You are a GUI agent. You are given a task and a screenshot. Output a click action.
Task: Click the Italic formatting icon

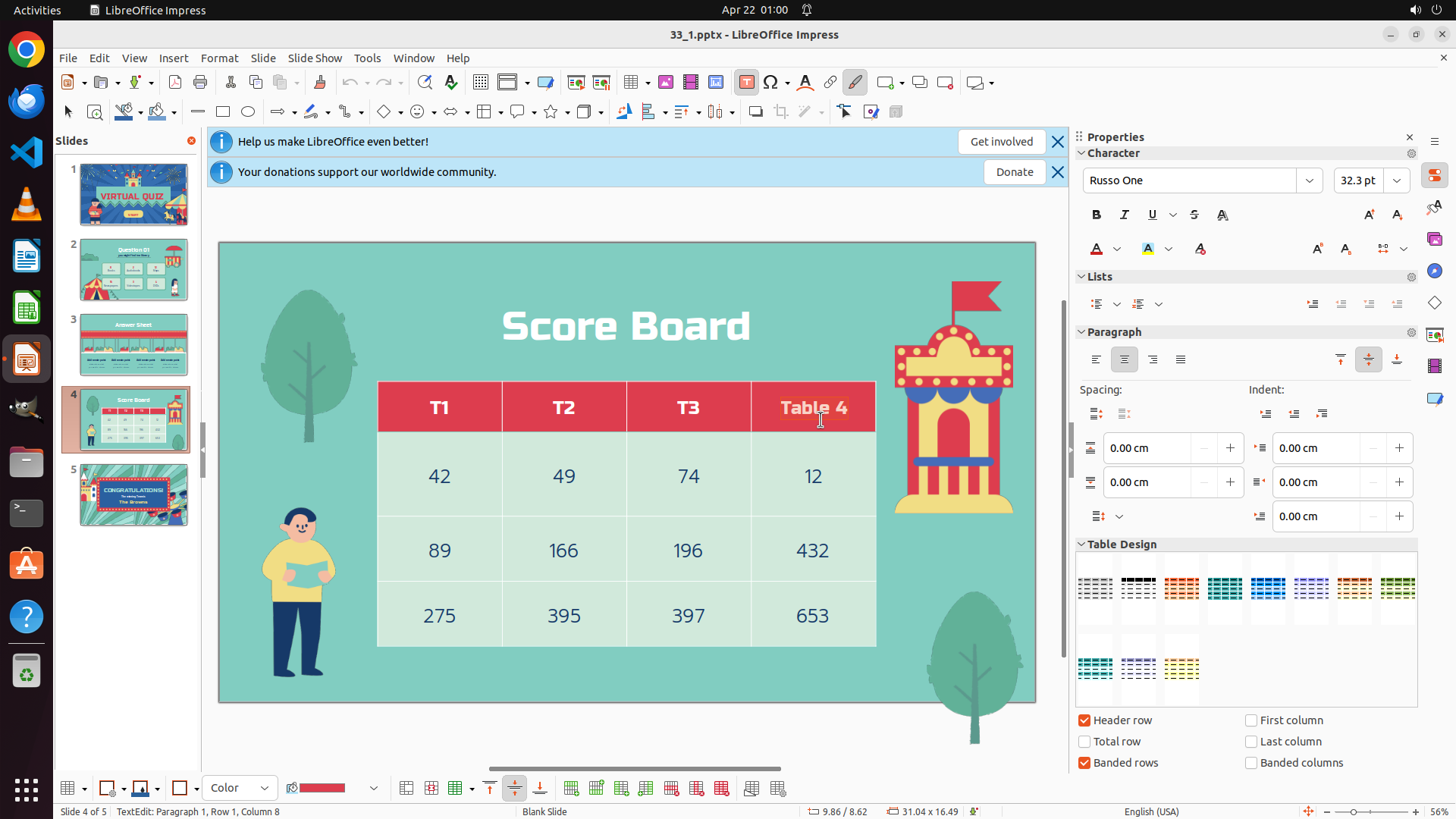pos(1125,215)
